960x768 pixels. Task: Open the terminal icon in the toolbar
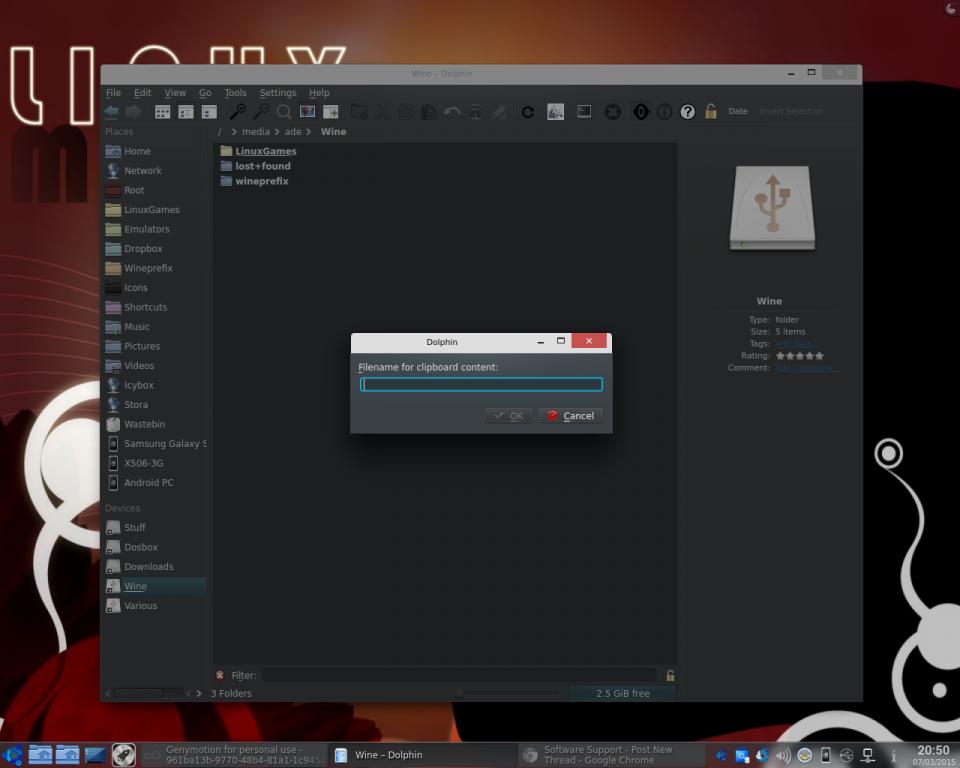pyautogui.click(x=584, y=112)
